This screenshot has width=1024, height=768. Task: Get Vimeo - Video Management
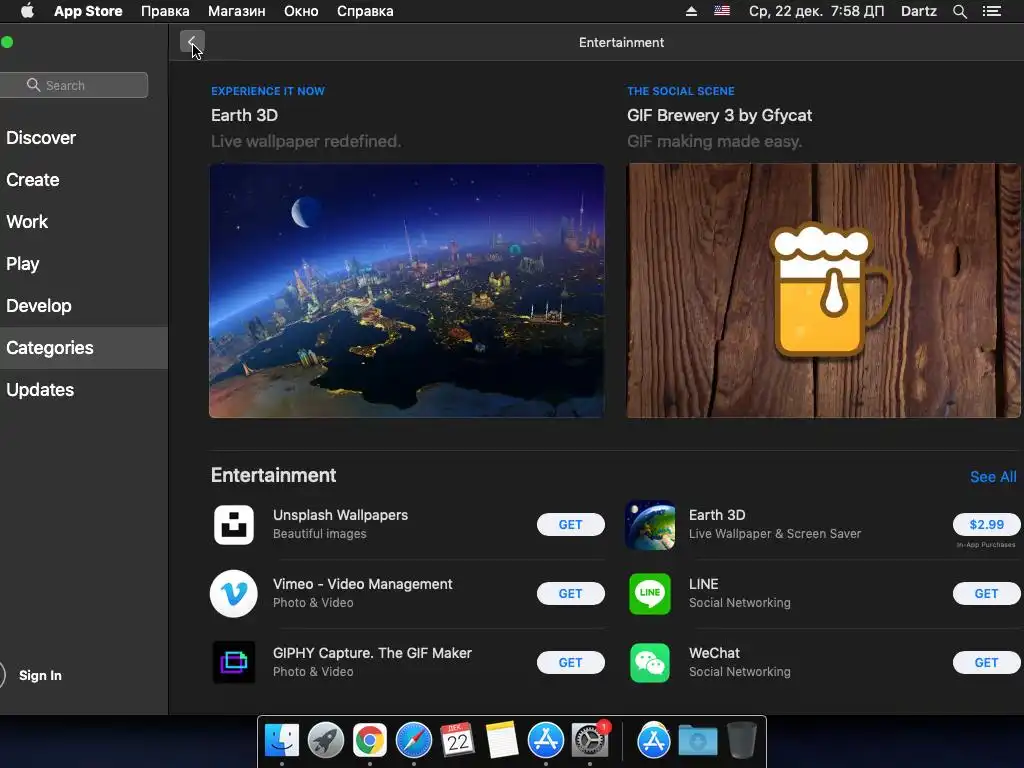pyautogui.click(x=570, y=594)
